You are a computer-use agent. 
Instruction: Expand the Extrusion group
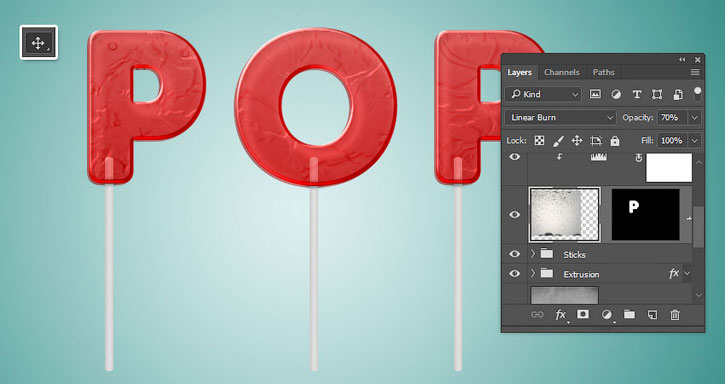pyautogui.click(x=533, y=273)
